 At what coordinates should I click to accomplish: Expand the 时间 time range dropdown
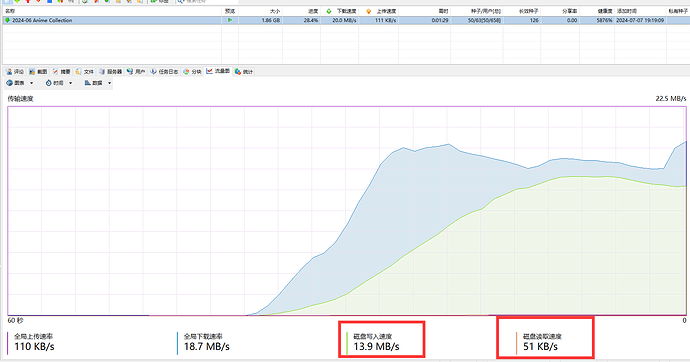click(x=59, y=83)
